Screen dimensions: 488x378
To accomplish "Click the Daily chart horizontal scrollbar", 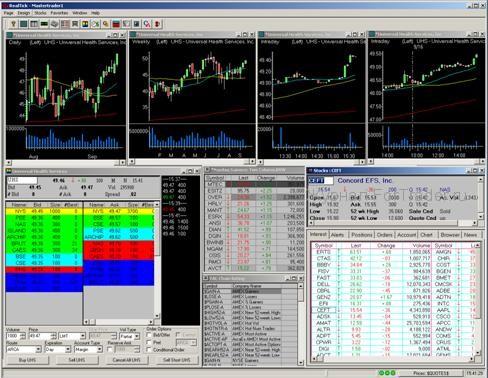I will [65, 162].
